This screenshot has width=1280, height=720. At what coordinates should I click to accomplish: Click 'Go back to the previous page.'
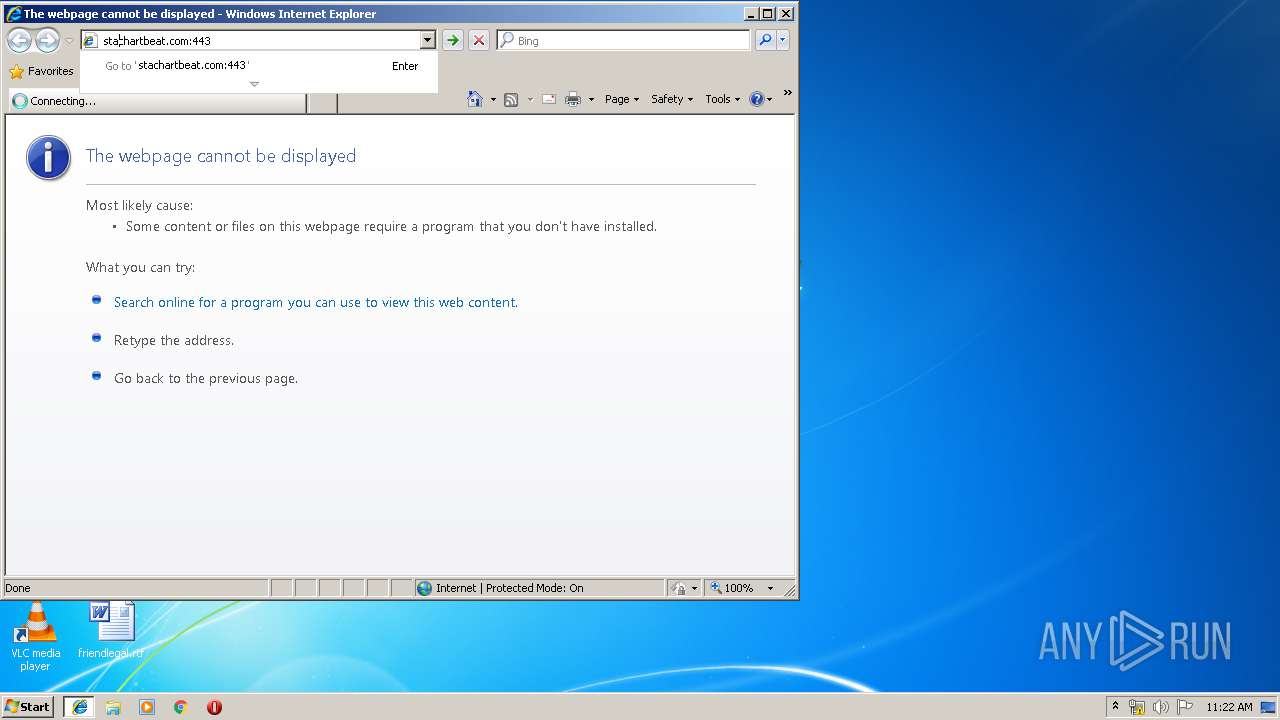point(206,378)
